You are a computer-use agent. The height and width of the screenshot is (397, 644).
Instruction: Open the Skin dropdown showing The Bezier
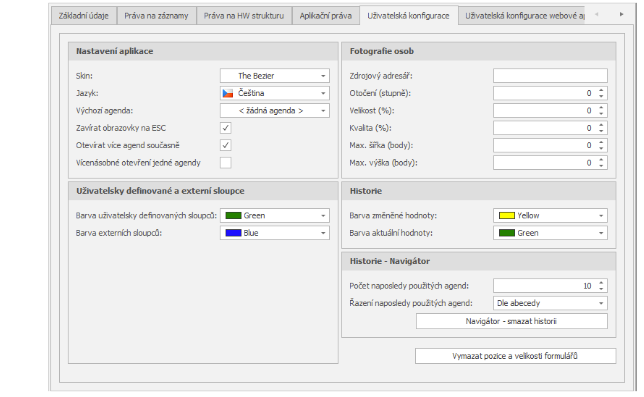275,76
